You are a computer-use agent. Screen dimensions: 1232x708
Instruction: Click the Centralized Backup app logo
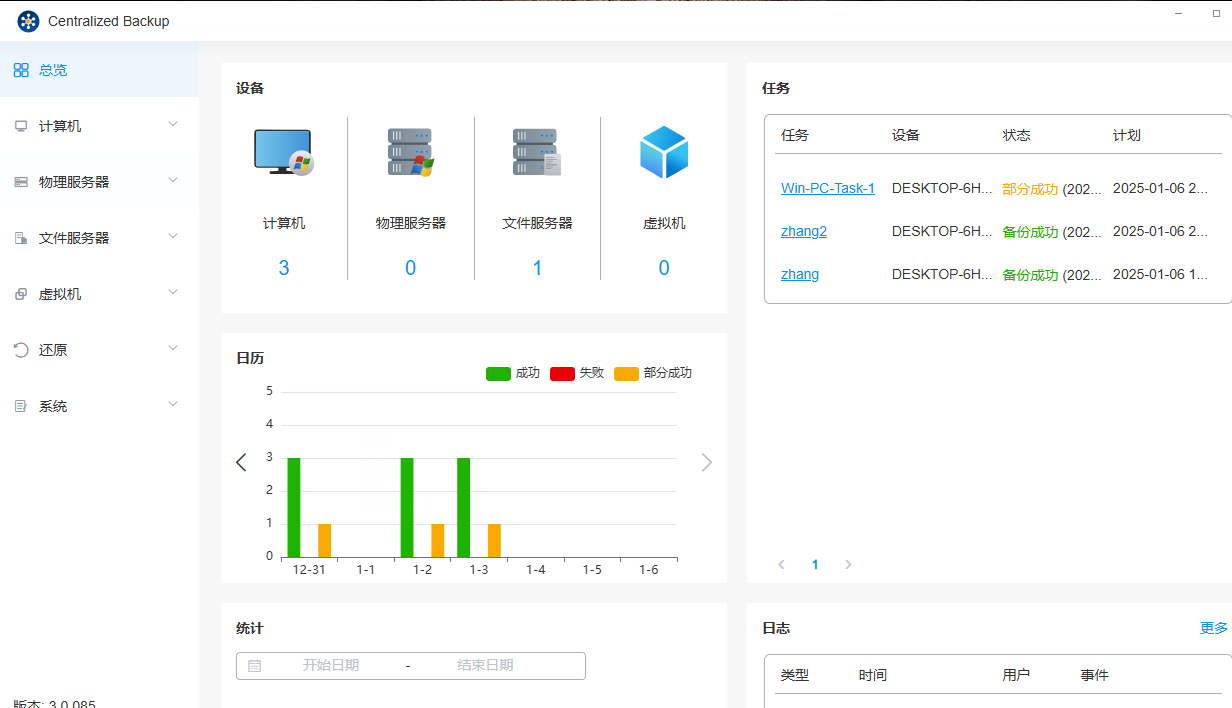[28, 21]
